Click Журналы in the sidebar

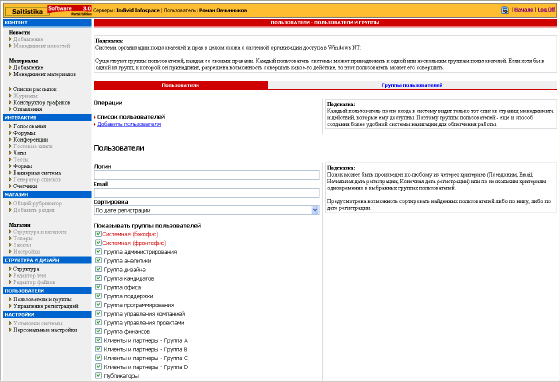[25, 96]
